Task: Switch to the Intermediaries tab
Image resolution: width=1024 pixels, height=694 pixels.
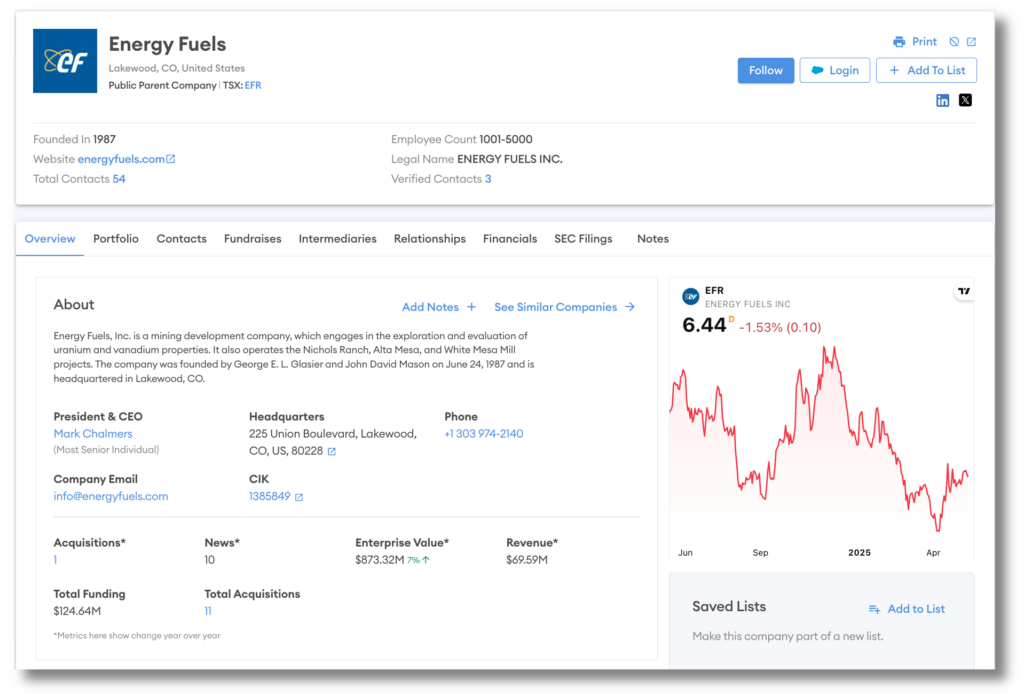Action: (x=338, y=239)
